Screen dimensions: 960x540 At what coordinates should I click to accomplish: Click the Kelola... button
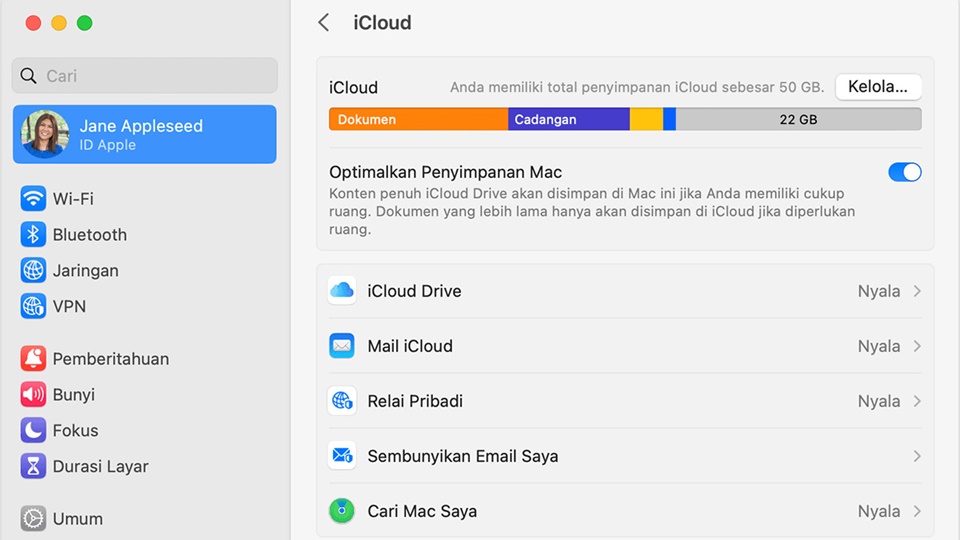878,86
